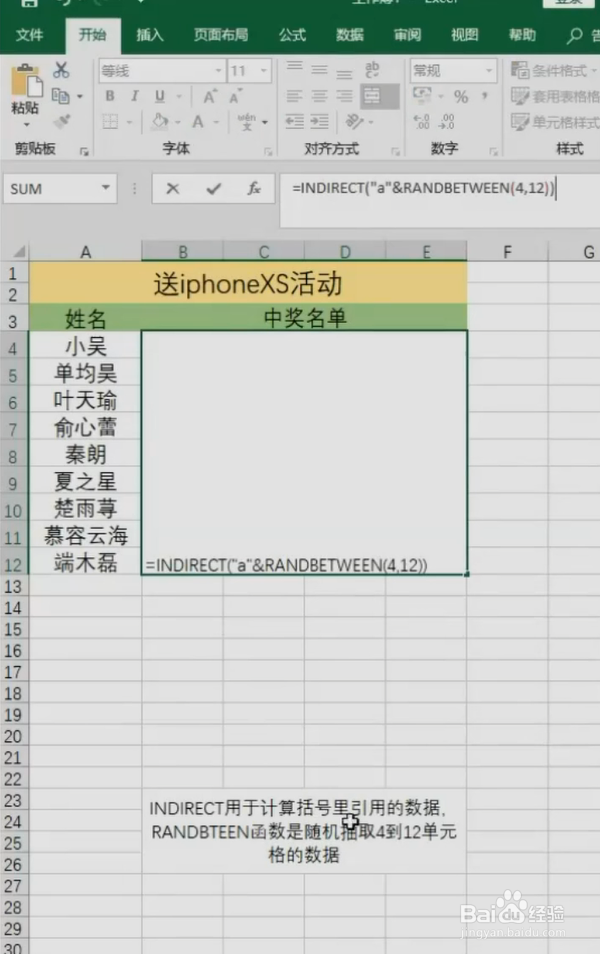Viewport: 600px width, 954px height.
Task: Cancel the formula entry with X
Action: 173,189
